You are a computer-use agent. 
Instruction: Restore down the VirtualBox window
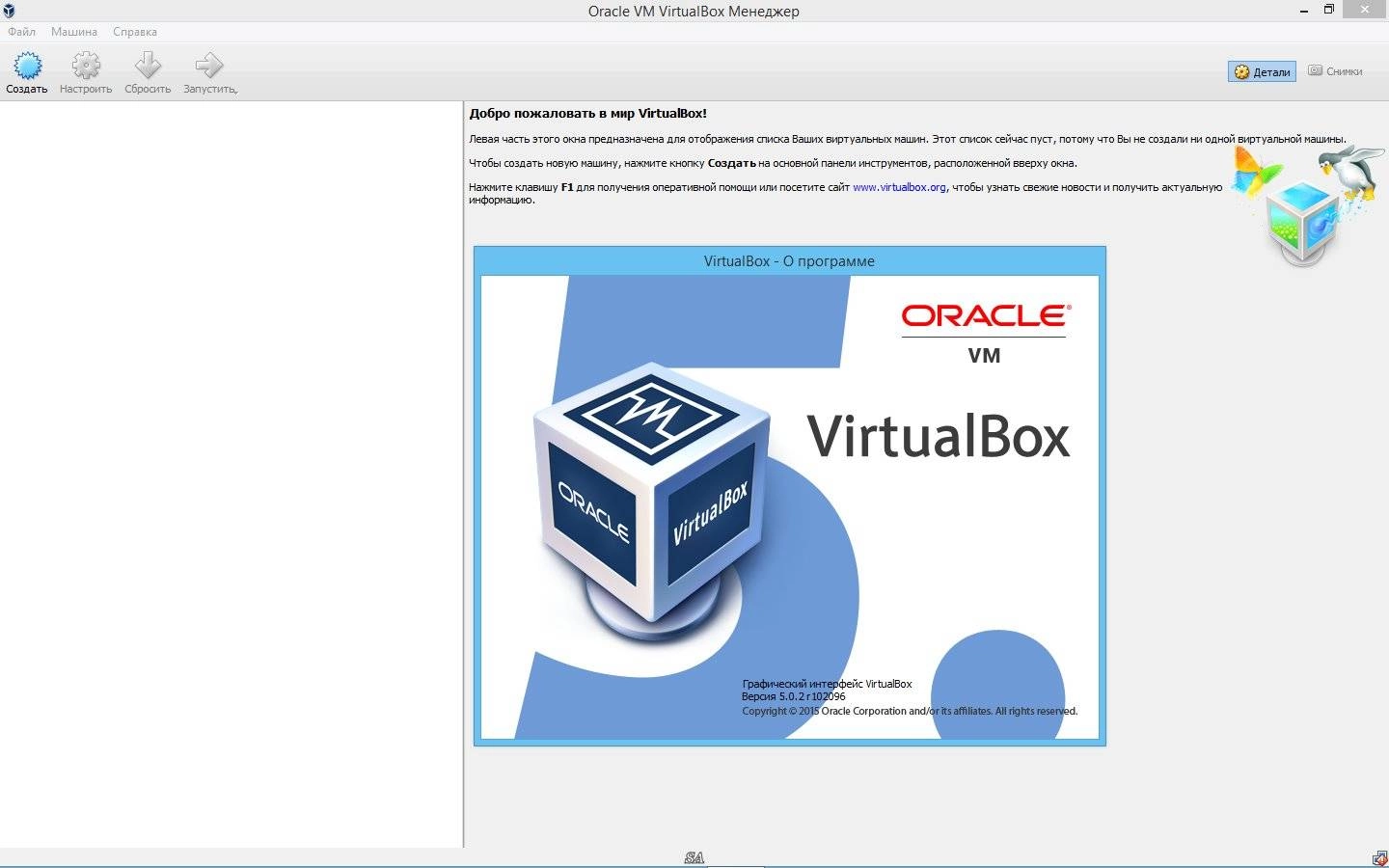click(x=1328, y=10)
